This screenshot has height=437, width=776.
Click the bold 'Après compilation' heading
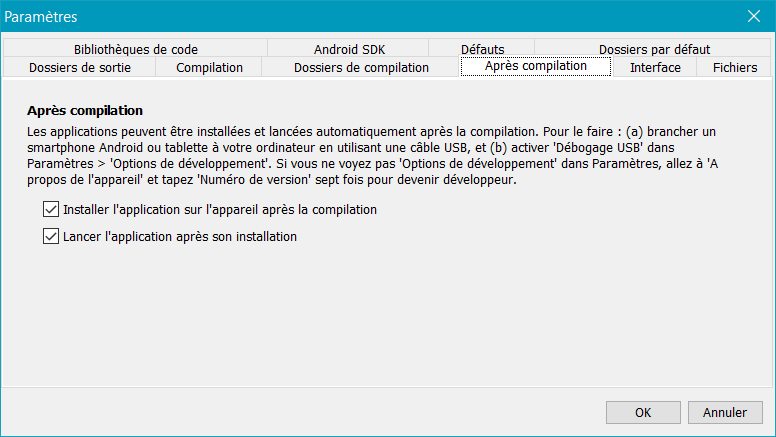pos(85,110)
